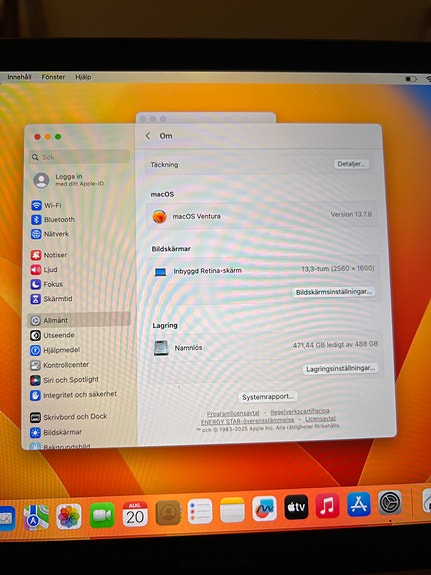This screenshot has height=575, width=431.
Task: Open App Store from Dock
Action: (359, 504)
